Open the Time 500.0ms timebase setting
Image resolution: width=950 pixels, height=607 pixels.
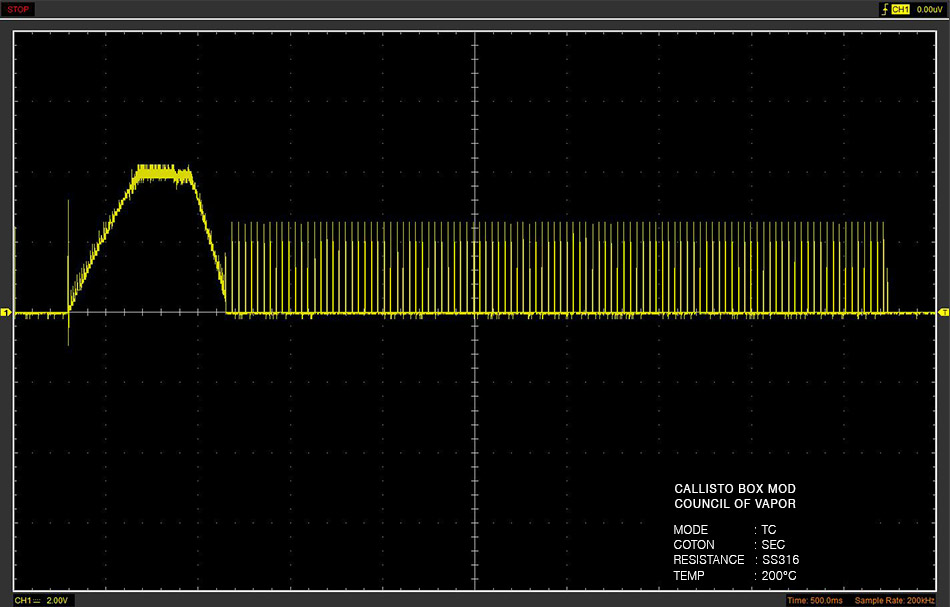pos(814,600)
